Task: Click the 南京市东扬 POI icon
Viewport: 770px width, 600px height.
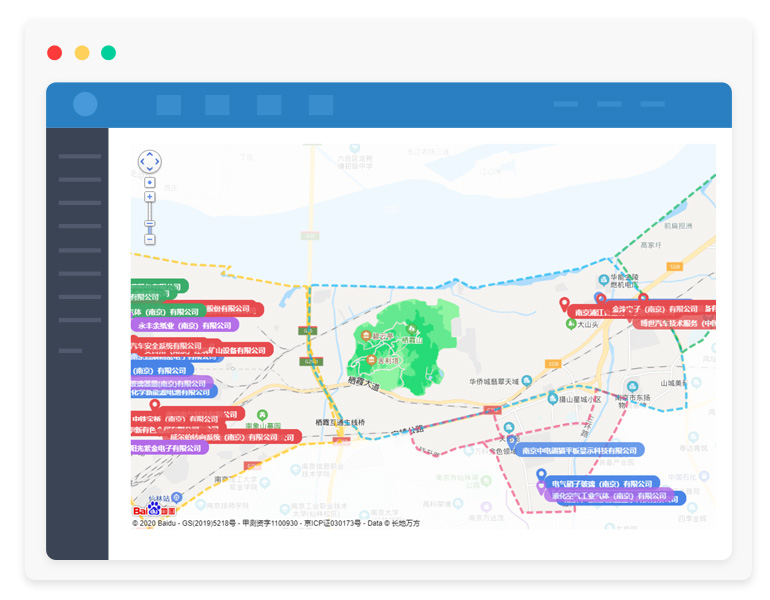Action: [x=632, y=386]
